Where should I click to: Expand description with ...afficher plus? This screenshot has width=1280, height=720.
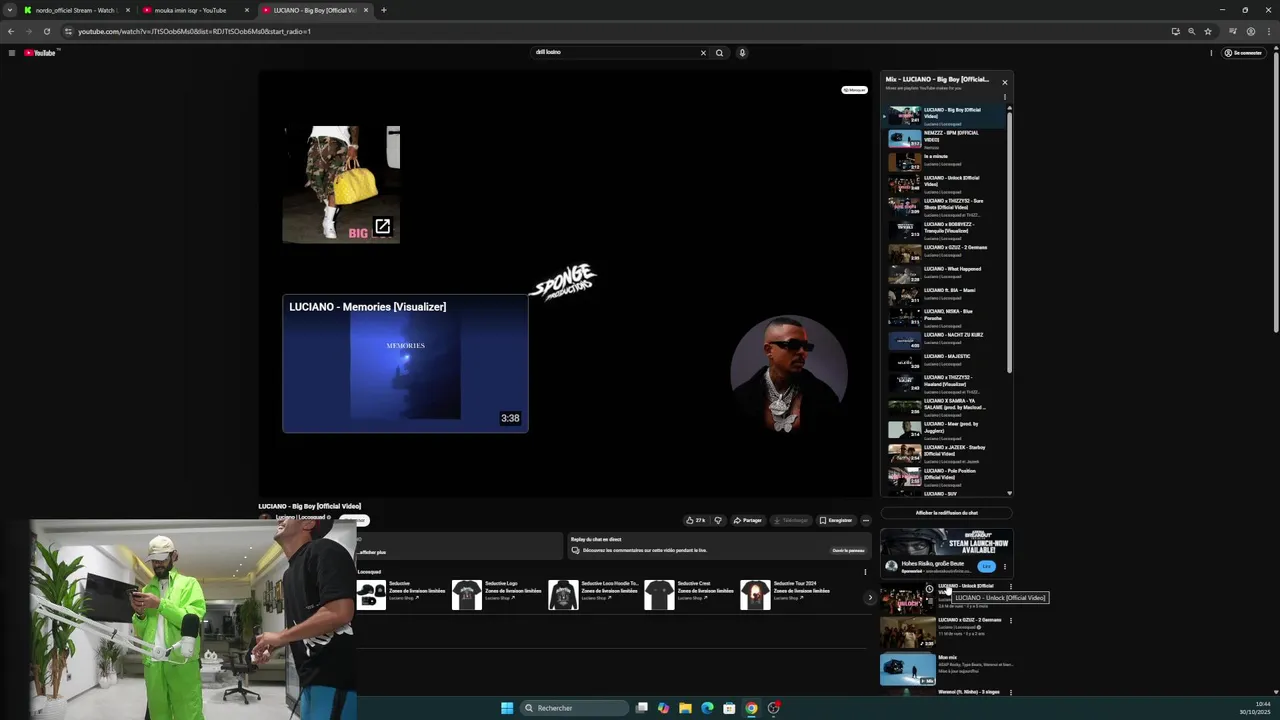(372, 552)
